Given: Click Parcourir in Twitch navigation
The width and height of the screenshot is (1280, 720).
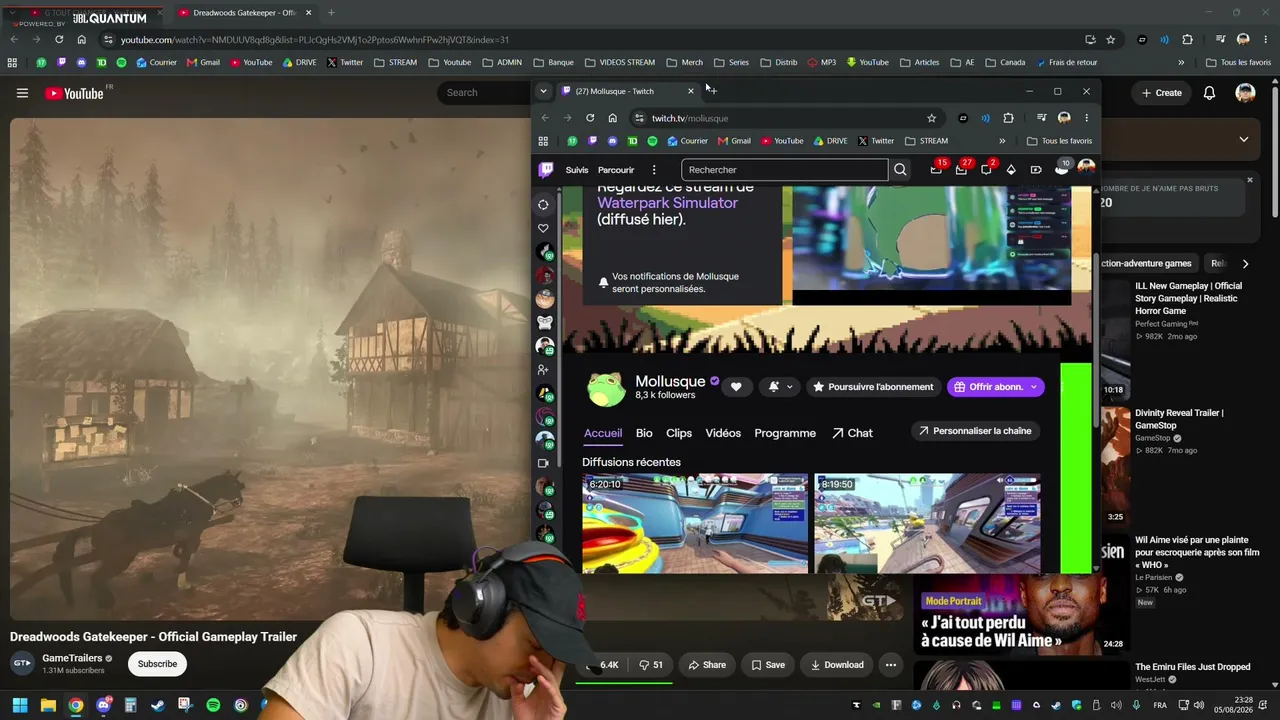Looking at the screenshot, I should (x=616, y=170).
